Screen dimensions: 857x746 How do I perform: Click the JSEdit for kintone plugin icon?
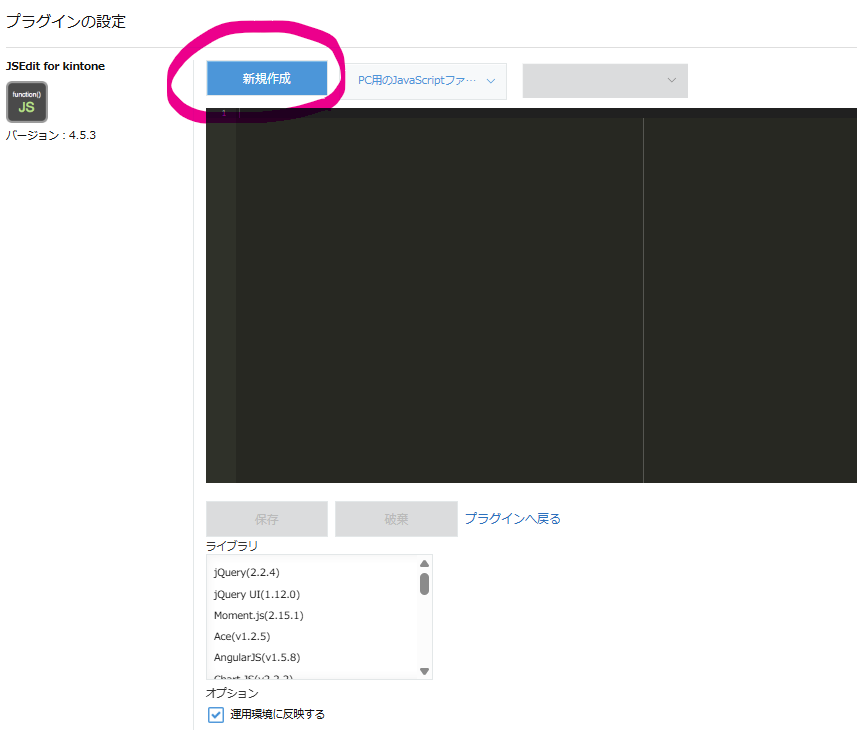[27, 102]
